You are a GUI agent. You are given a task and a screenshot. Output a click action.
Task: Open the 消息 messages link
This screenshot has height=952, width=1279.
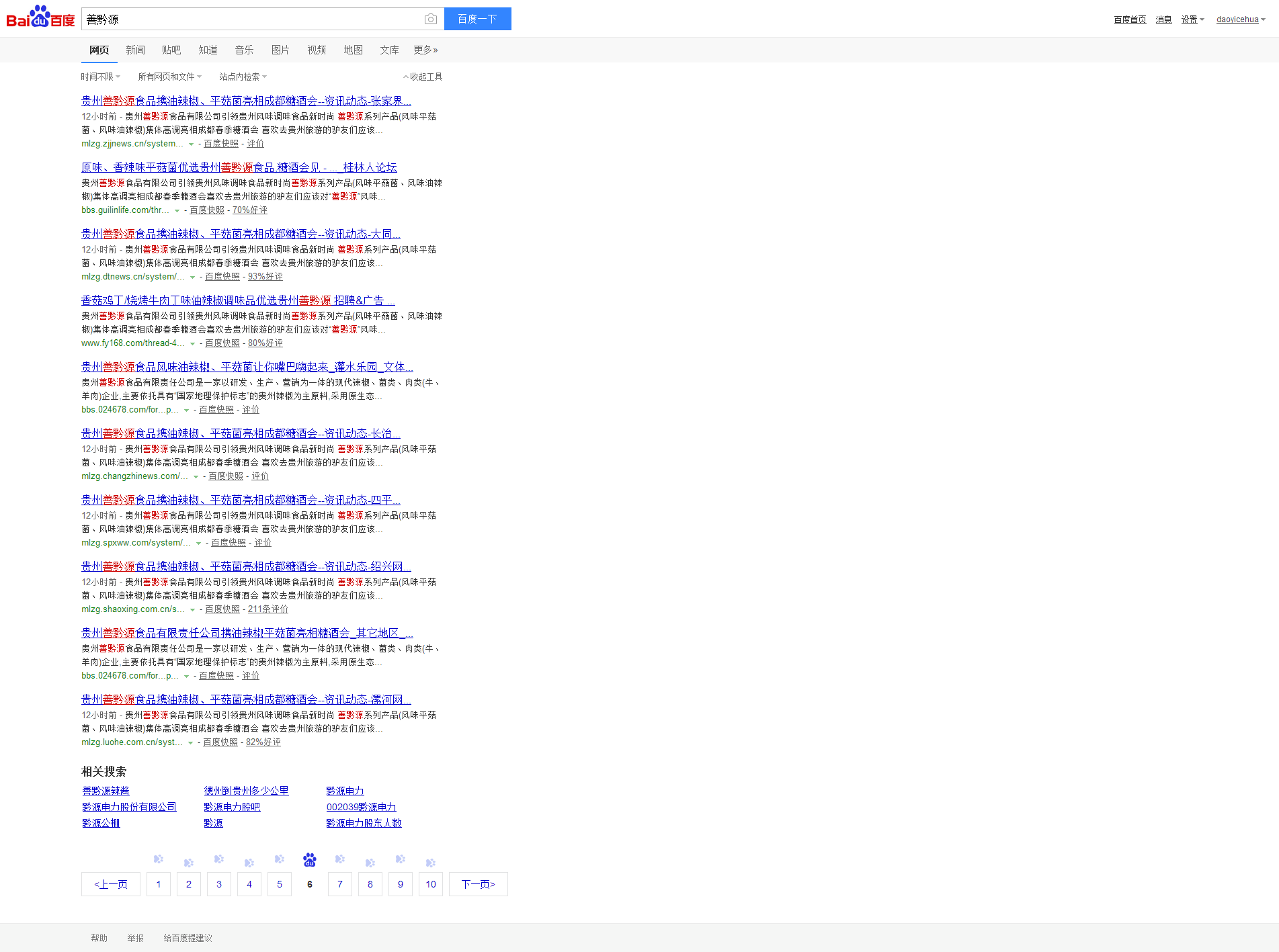tap(1163, 19)
